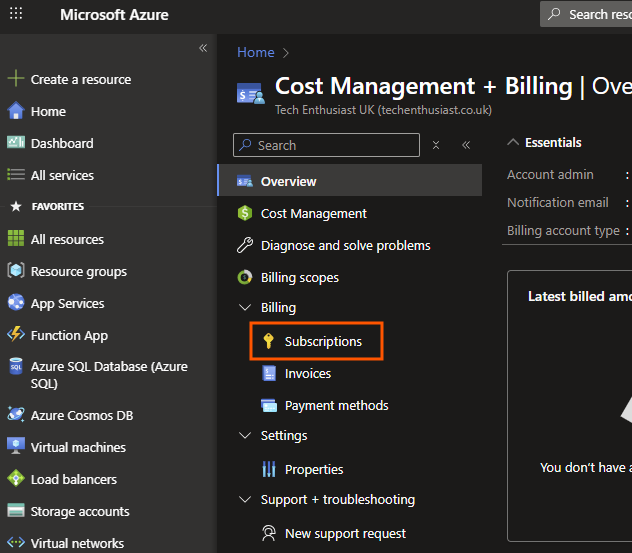
Task: Collapse the Billing section chevron
Action: (x=245, y=307)
